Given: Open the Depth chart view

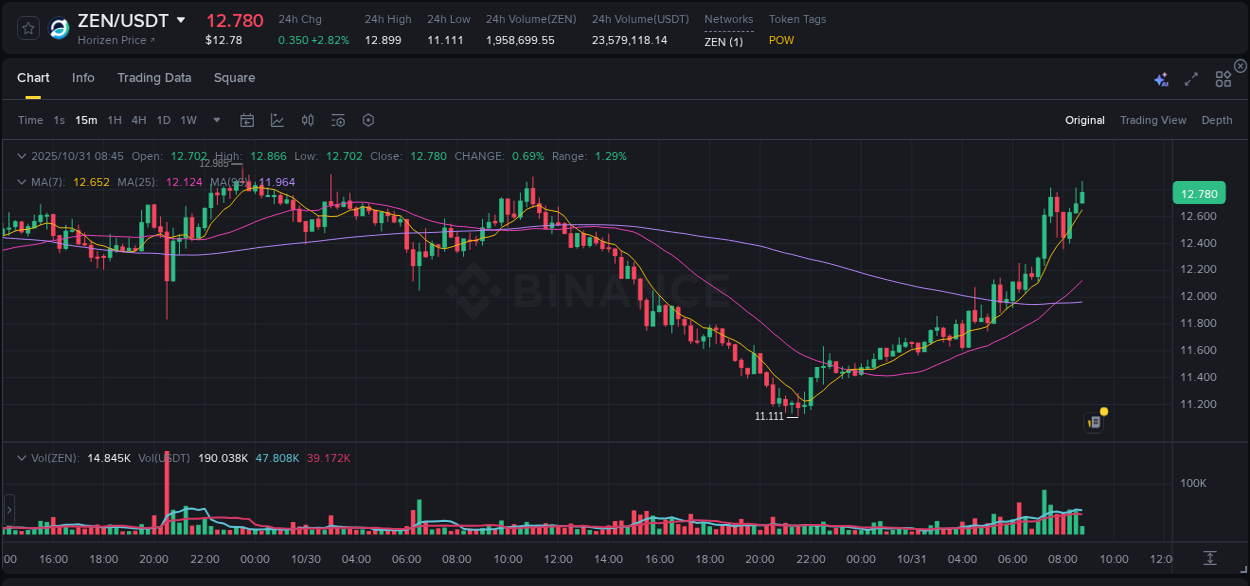Looking at the screenshot, I should 1217,120.
